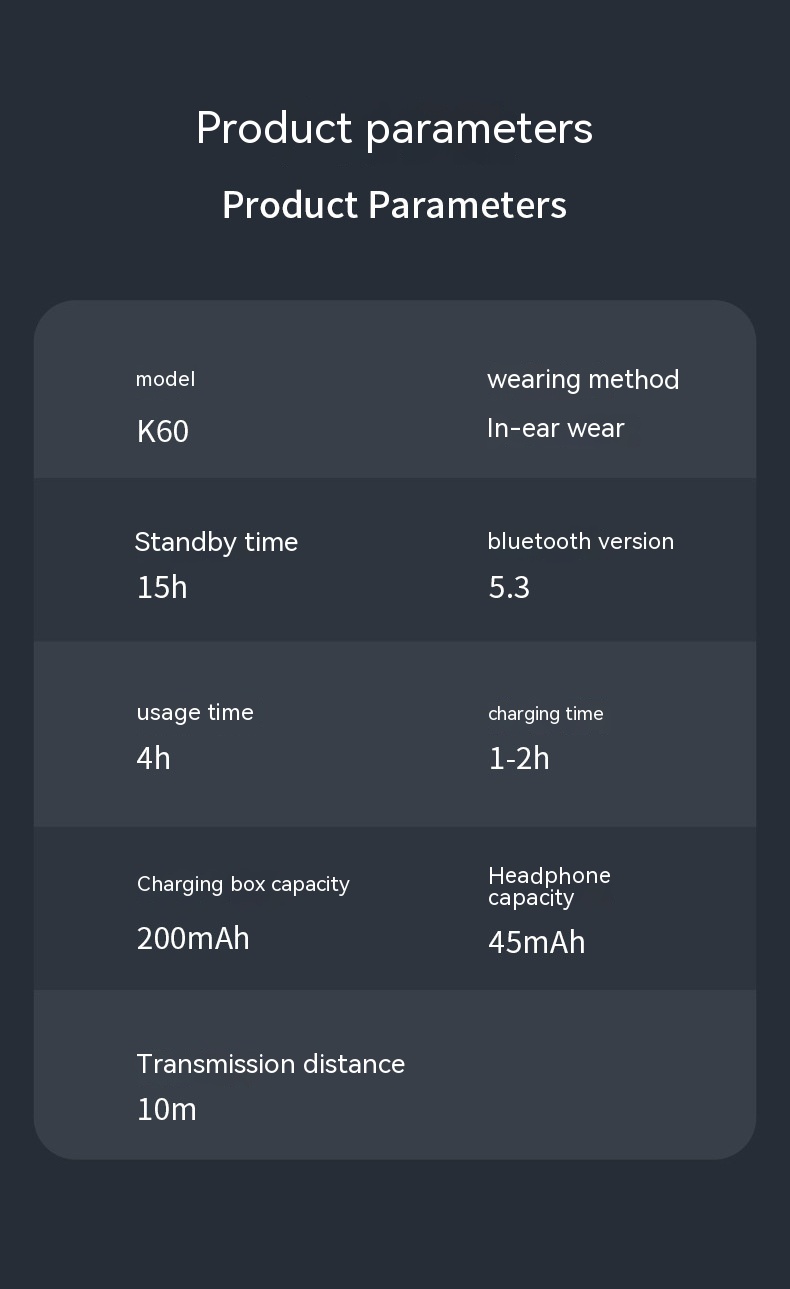Select the "Standby time" label
This screenshot has width=790, height=1289.
pos(216,542)
